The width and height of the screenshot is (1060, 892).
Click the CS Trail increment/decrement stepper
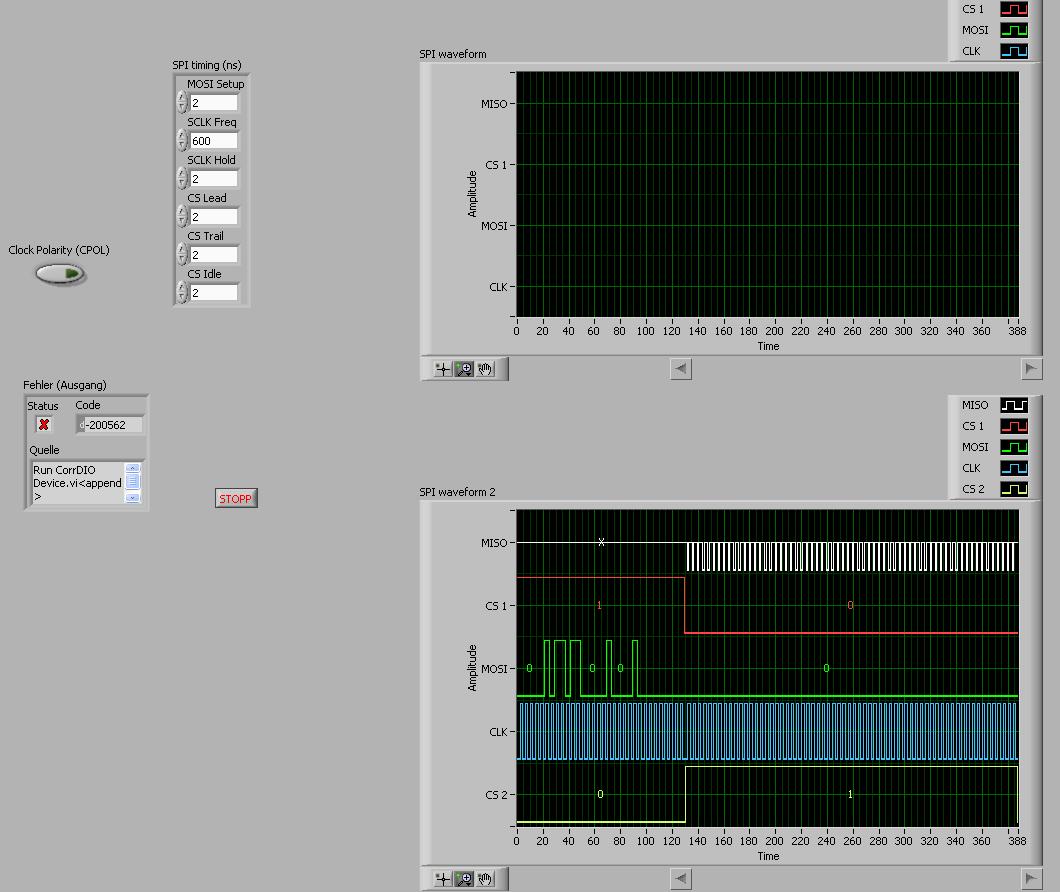point(182,254)
